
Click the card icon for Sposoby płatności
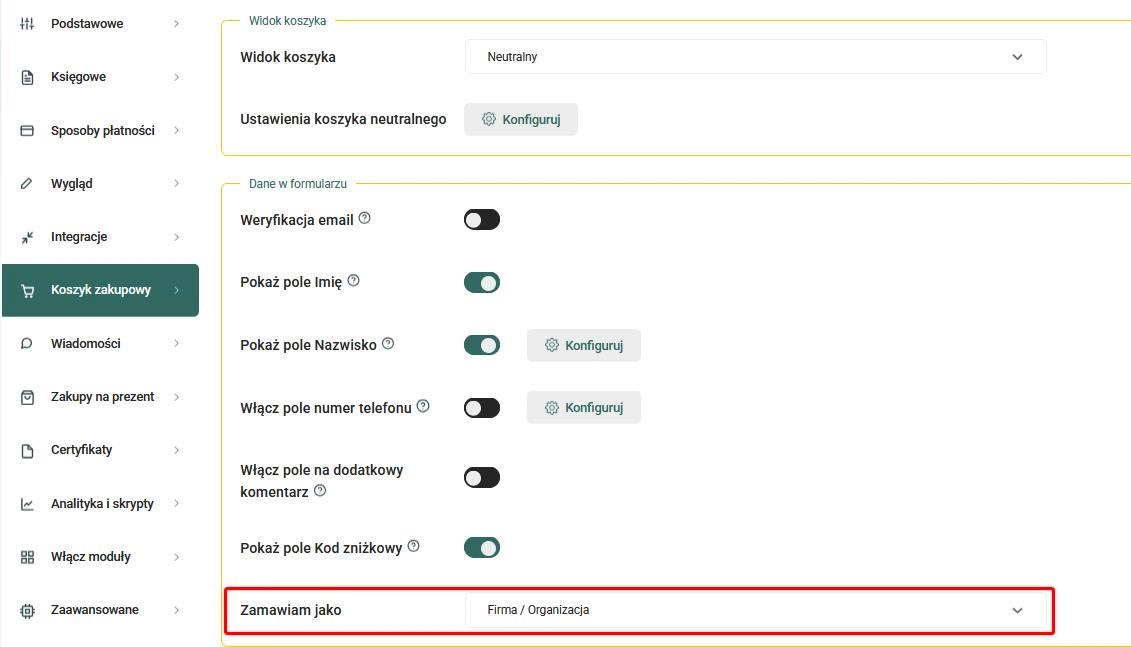tap(27, 131)
